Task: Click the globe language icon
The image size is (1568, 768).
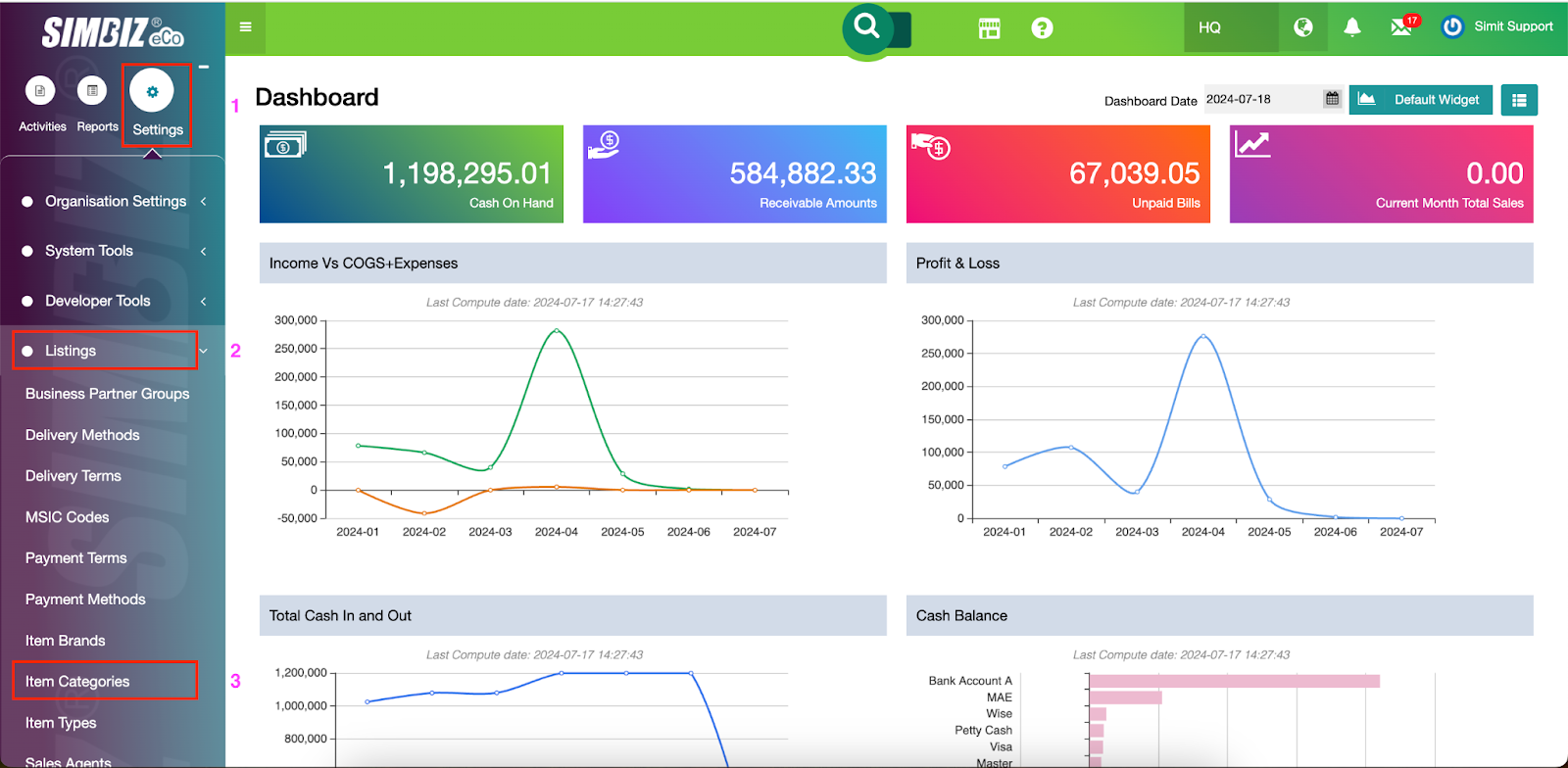Action: pos(1303,27)
